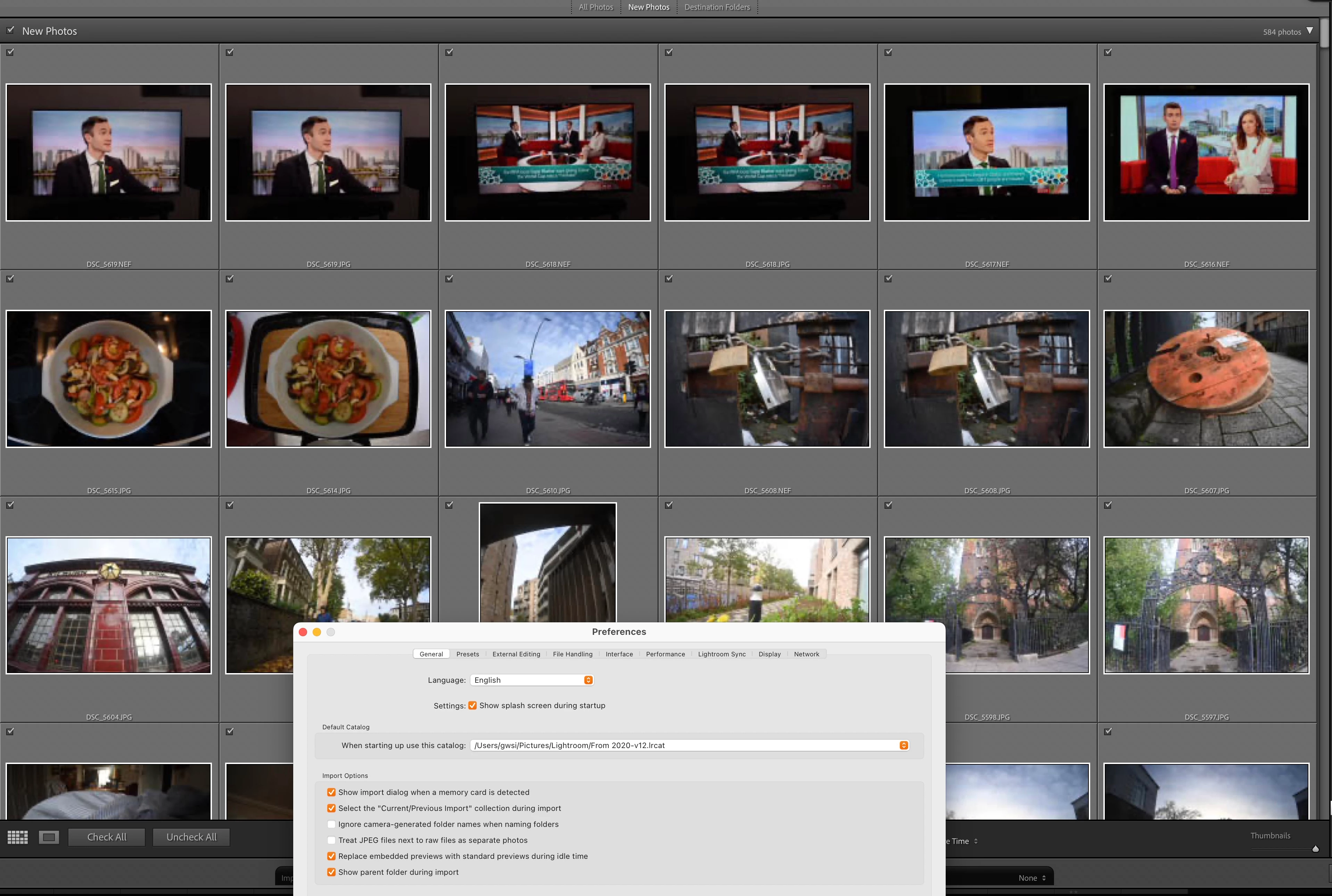Image resolution: width=1332 pixels, height=896 pixels.
Task: Enable Ignore camera-generated folder names option
Action: tap(331, 824)
